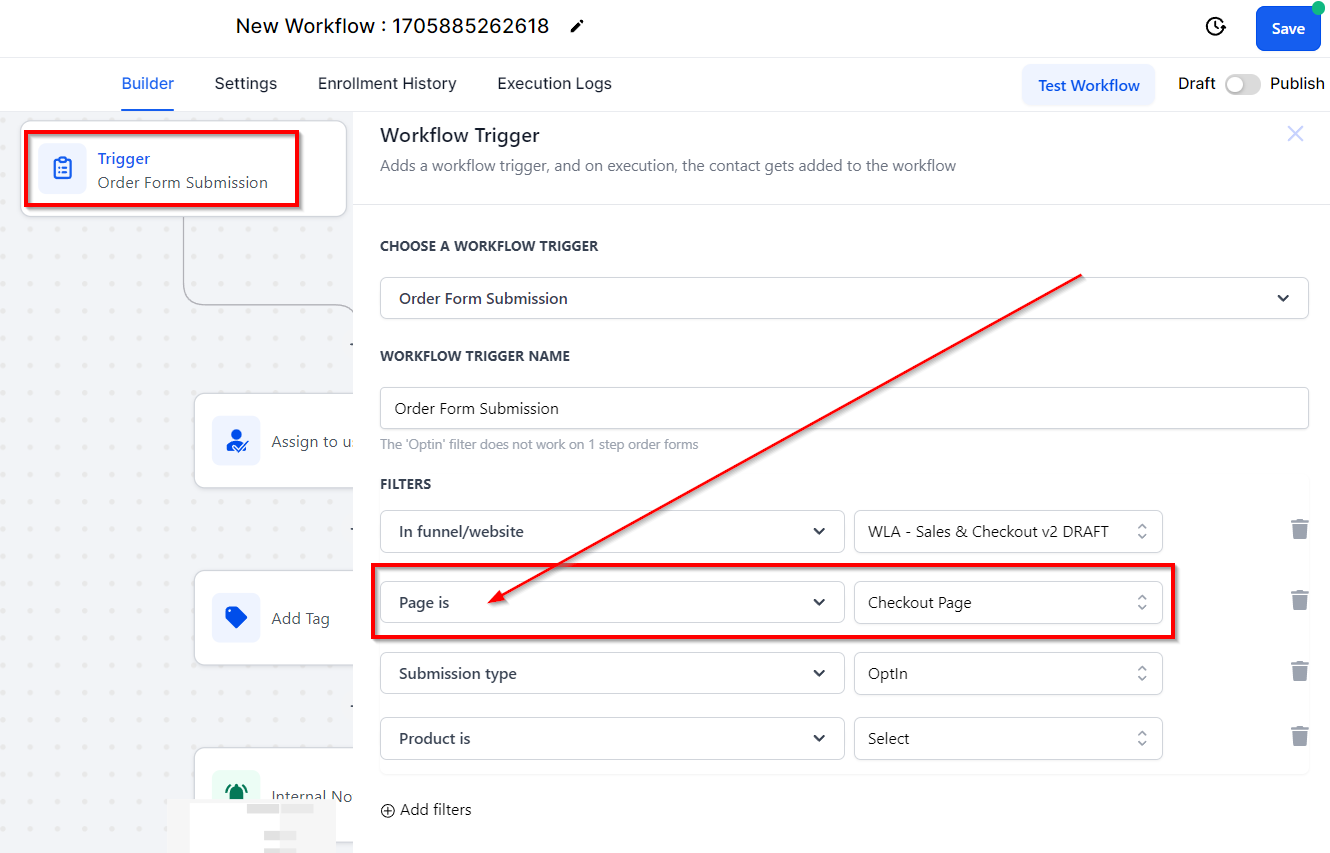Remove the Submission type filter
Image resolution: width=1330 pixels, height=853 pixels.
pos(1299,672)
